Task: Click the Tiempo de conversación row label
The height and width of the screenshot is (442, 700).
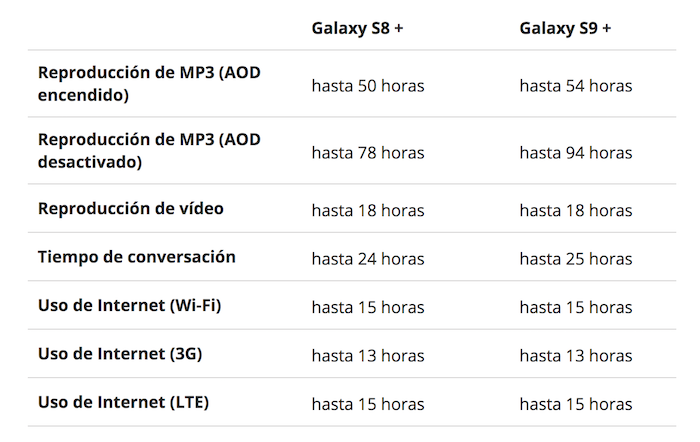Action: click(137, 257)
